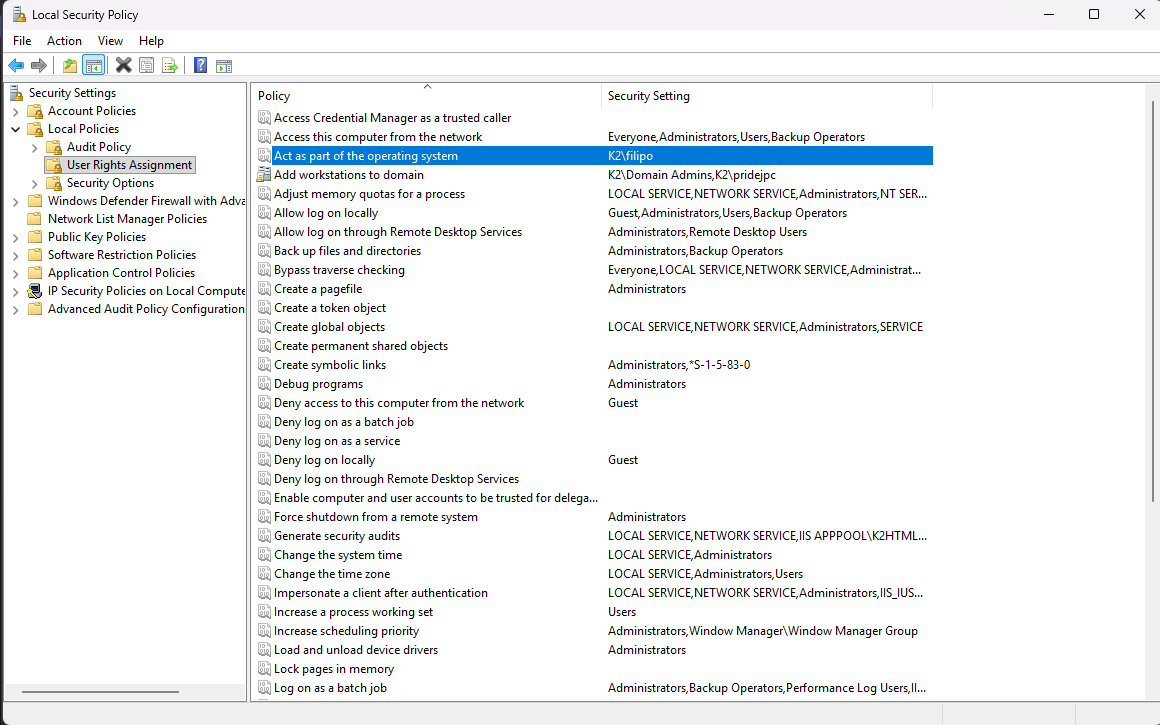Expand the Security Options node

click(35, 183)
